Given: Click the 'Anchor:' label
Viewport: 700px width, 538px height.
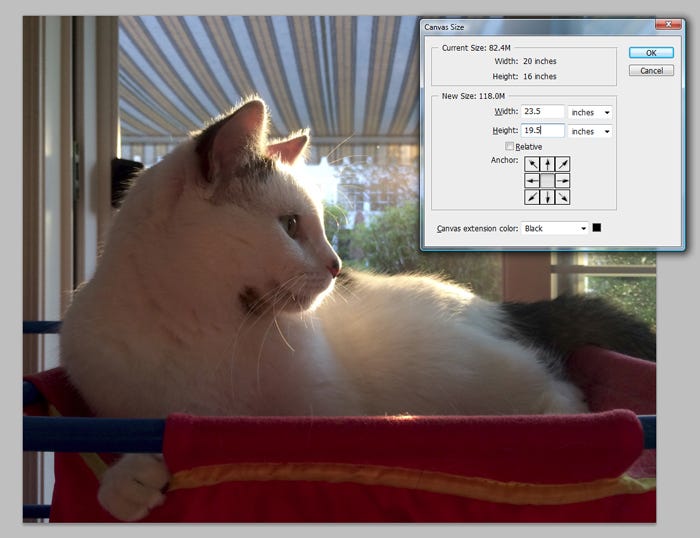Looking at the screenshot, I should pos(504,160).
